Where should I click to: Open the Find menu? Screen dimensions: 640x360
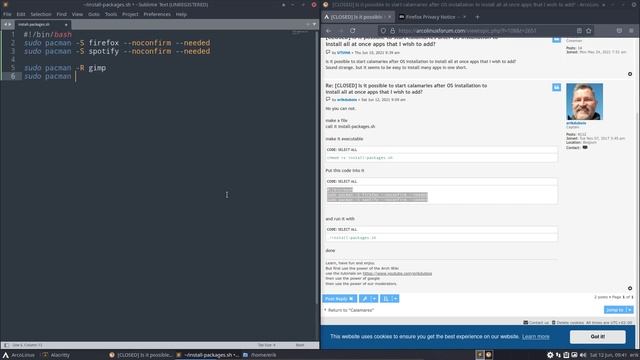62,14
